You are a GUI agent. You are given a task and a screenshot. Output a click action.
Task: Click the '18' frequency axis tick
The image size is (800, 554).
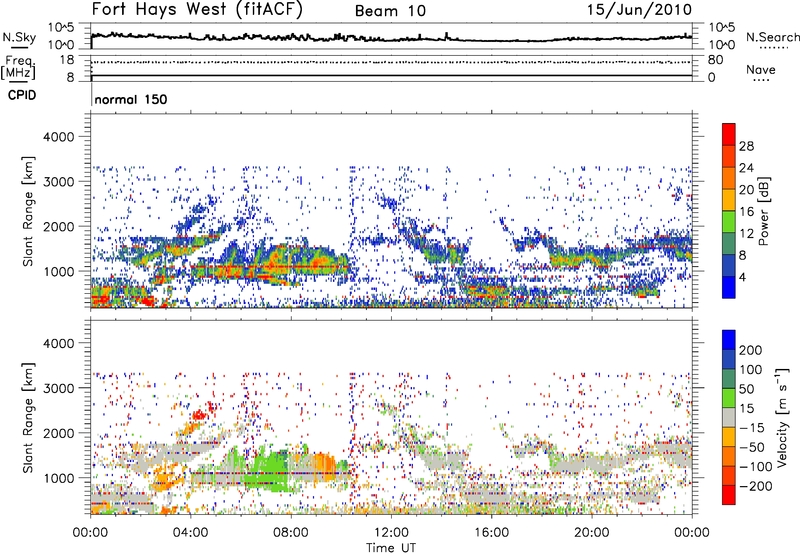point(66,60)
